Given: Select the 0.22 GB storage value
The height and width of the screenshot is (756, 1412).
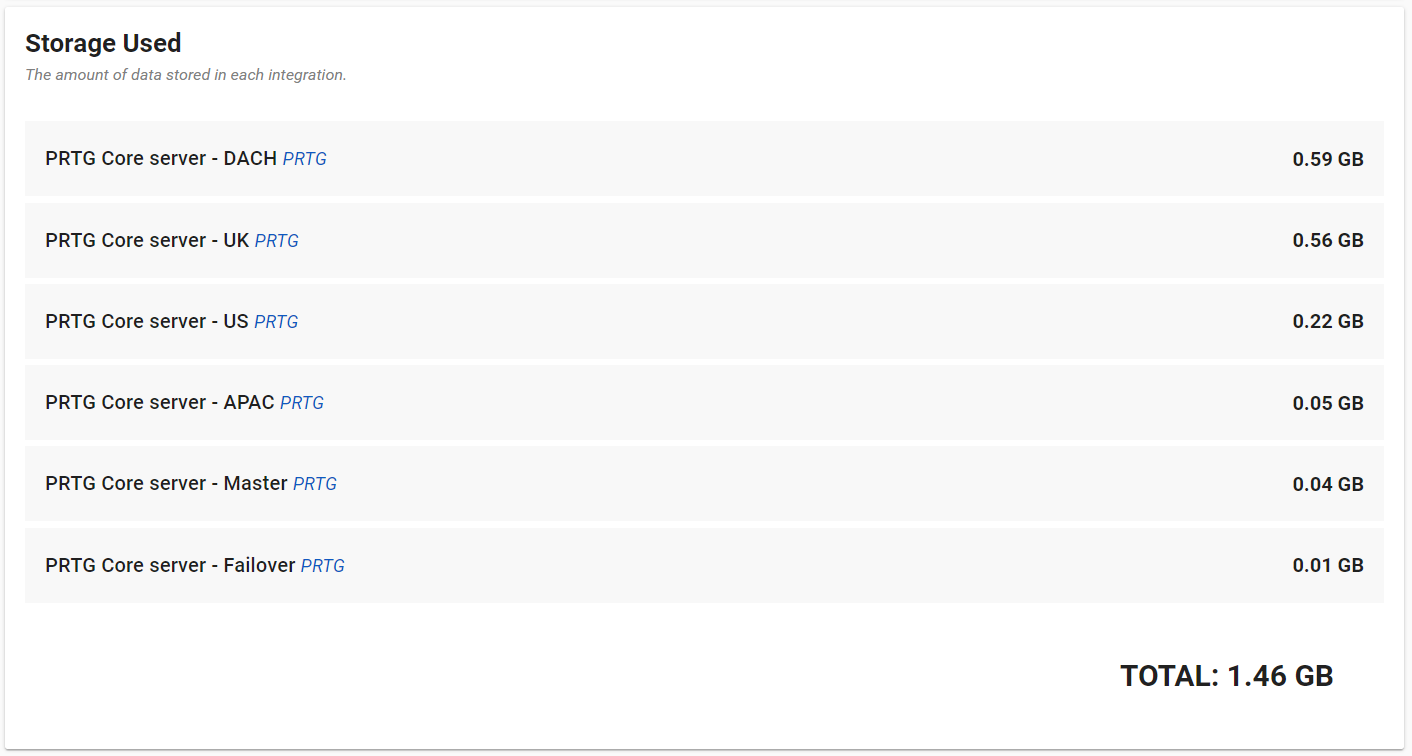Looking at the screenshot, I should point(1327,322).
